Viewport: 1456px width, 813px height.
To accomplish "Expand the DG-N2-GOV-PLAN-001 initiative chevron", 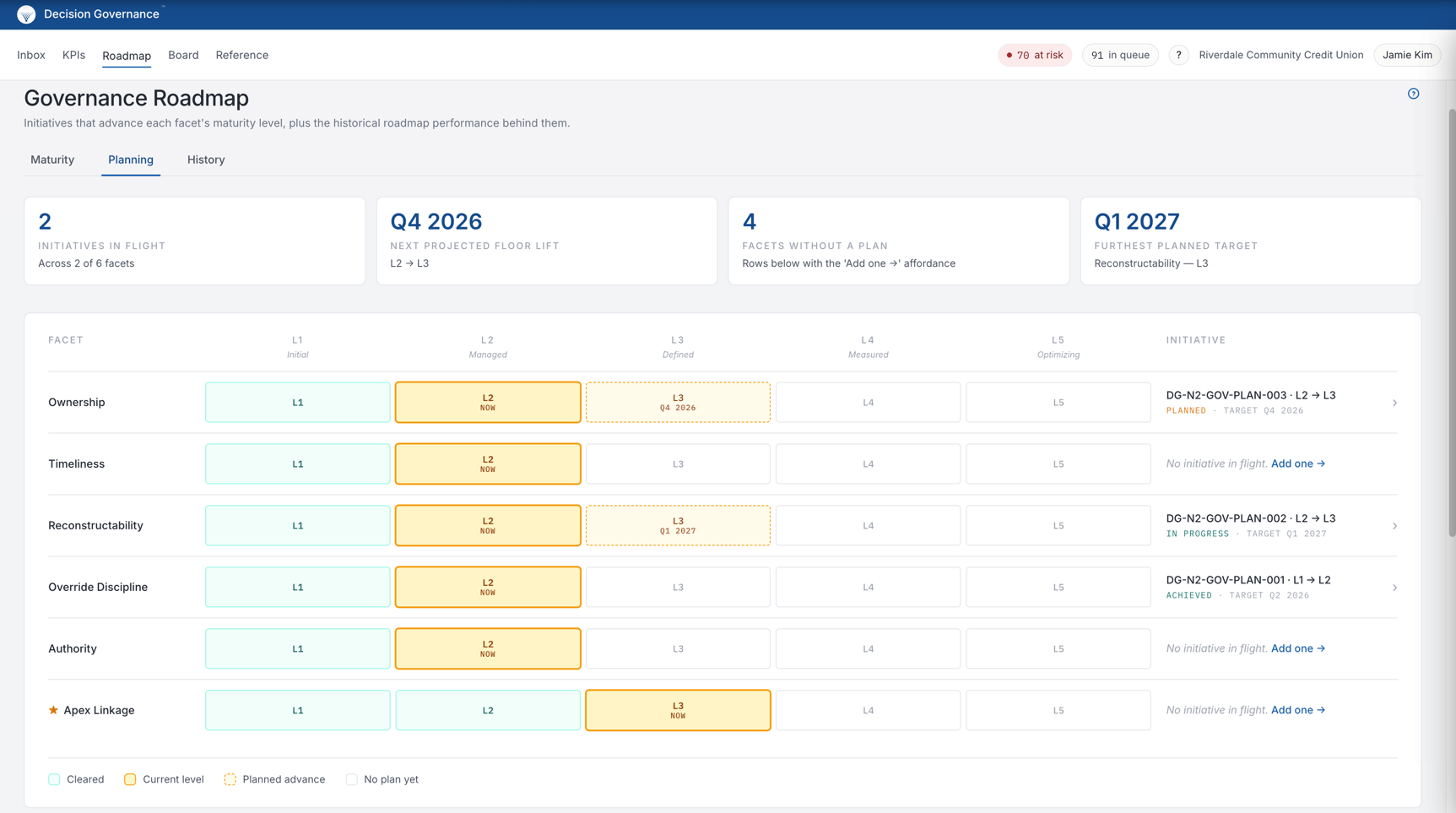I will coord(1394,588).
